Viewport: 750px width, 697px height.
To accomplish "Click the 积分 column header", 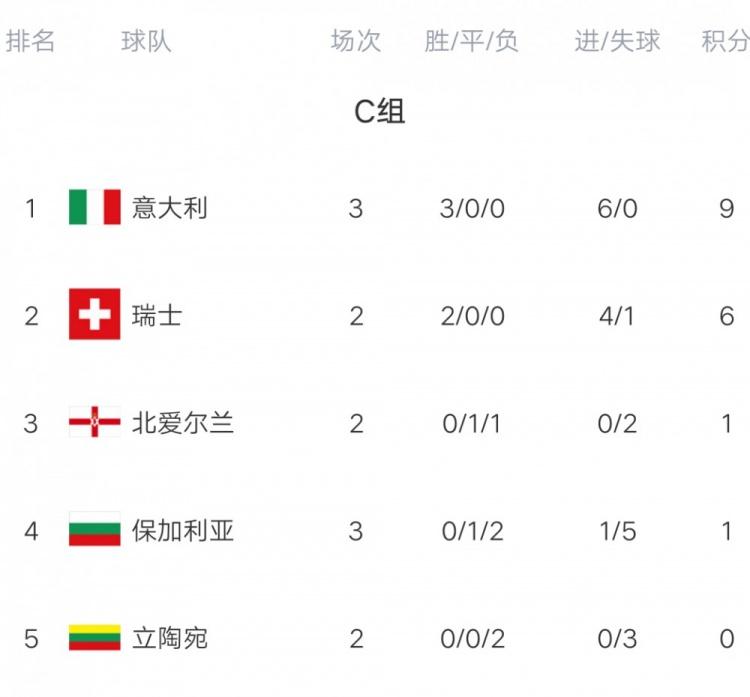I will [726, 41].
